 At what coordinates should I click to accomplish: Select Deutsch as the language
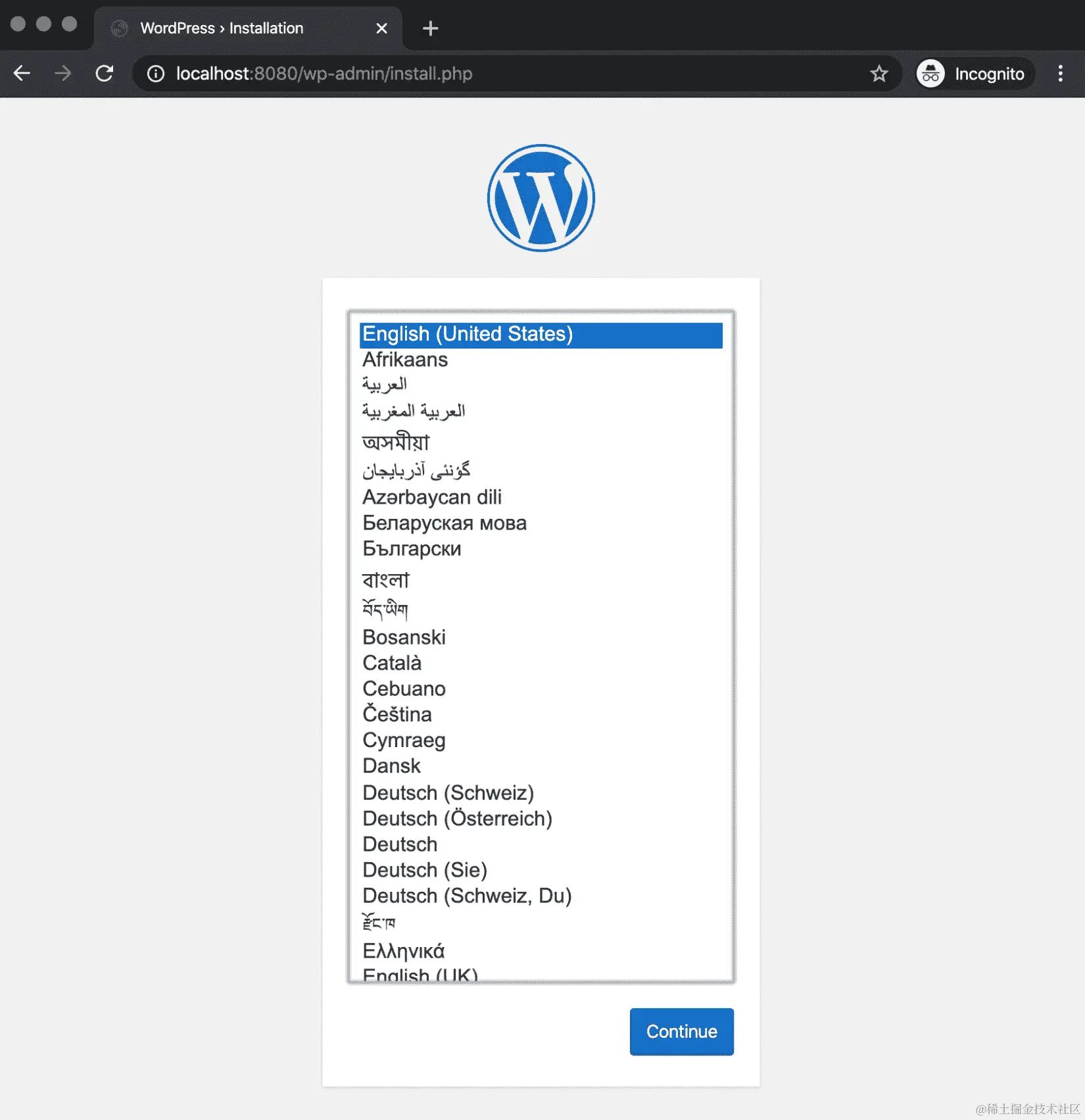point(399,844)
